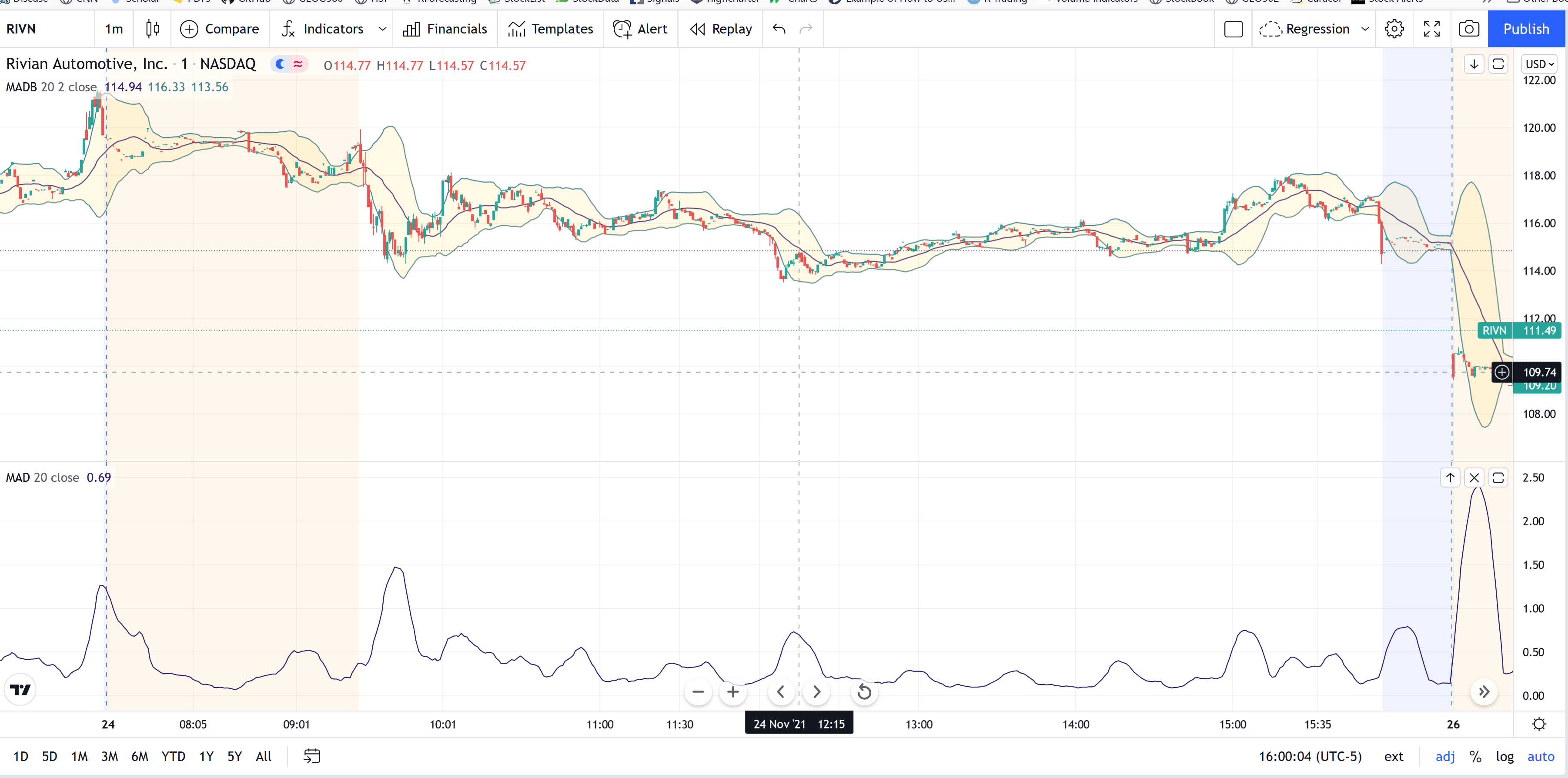The height and width of the screenshot is (778, 1568).
Task: Jump to the most recent bar
Action: 1484,692
